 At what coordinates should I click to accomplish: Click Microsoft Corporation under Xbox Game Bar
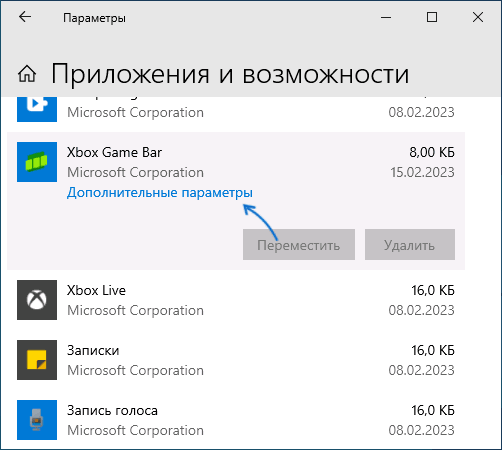click(x=135, y=173)
